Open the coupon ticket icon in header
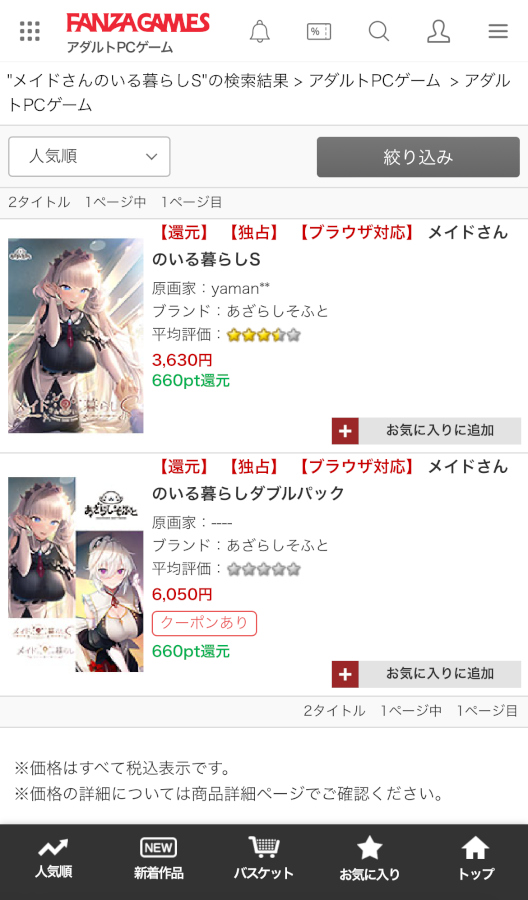This screenshot has height=900, width=528. coord(319,31)
